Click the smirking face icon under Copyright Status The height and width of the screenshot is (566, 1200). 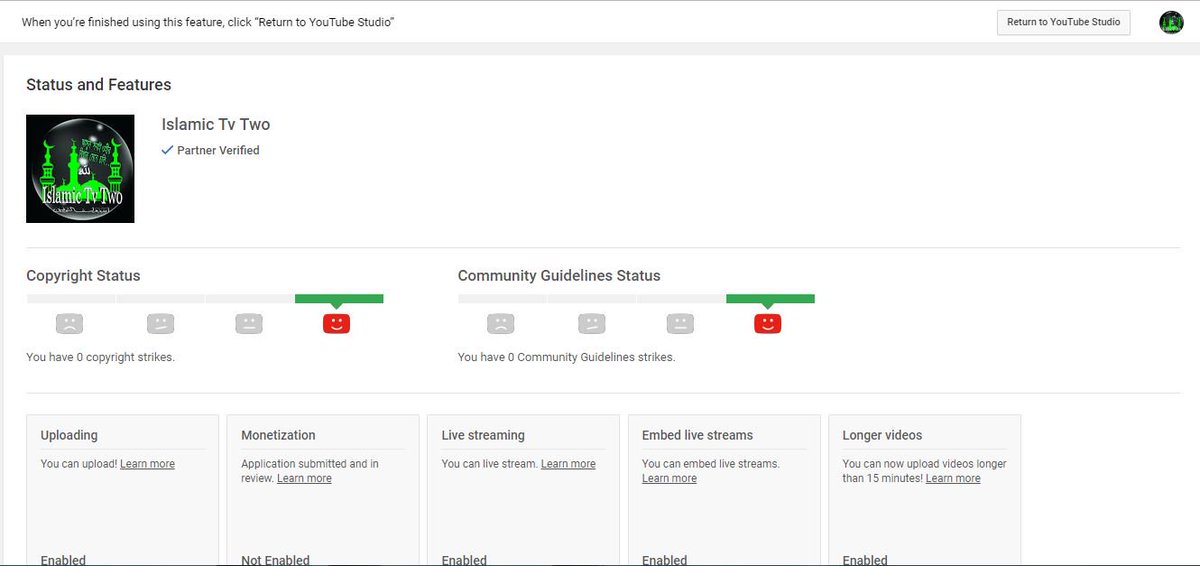[160, 323]
